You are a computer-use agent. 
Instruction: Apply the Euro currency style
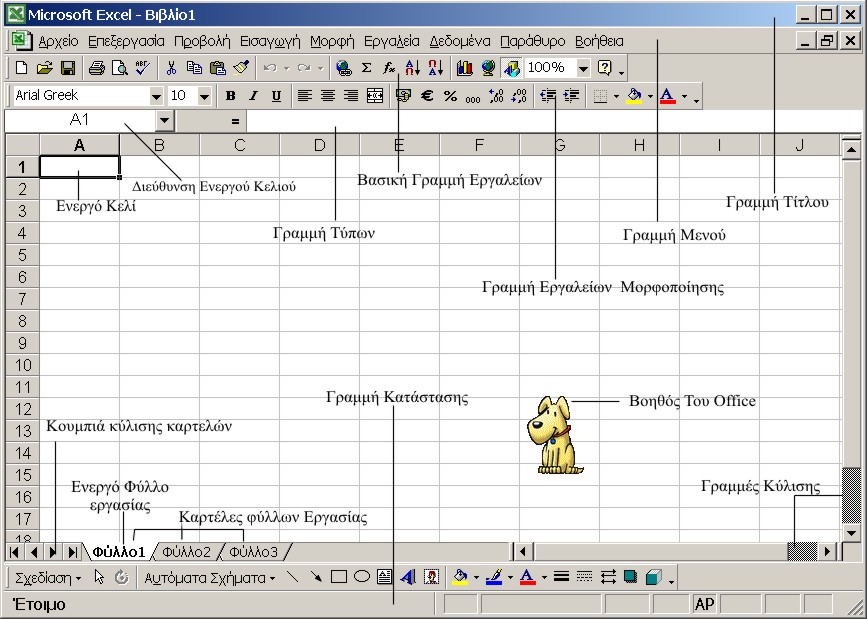tap(427, 96)
